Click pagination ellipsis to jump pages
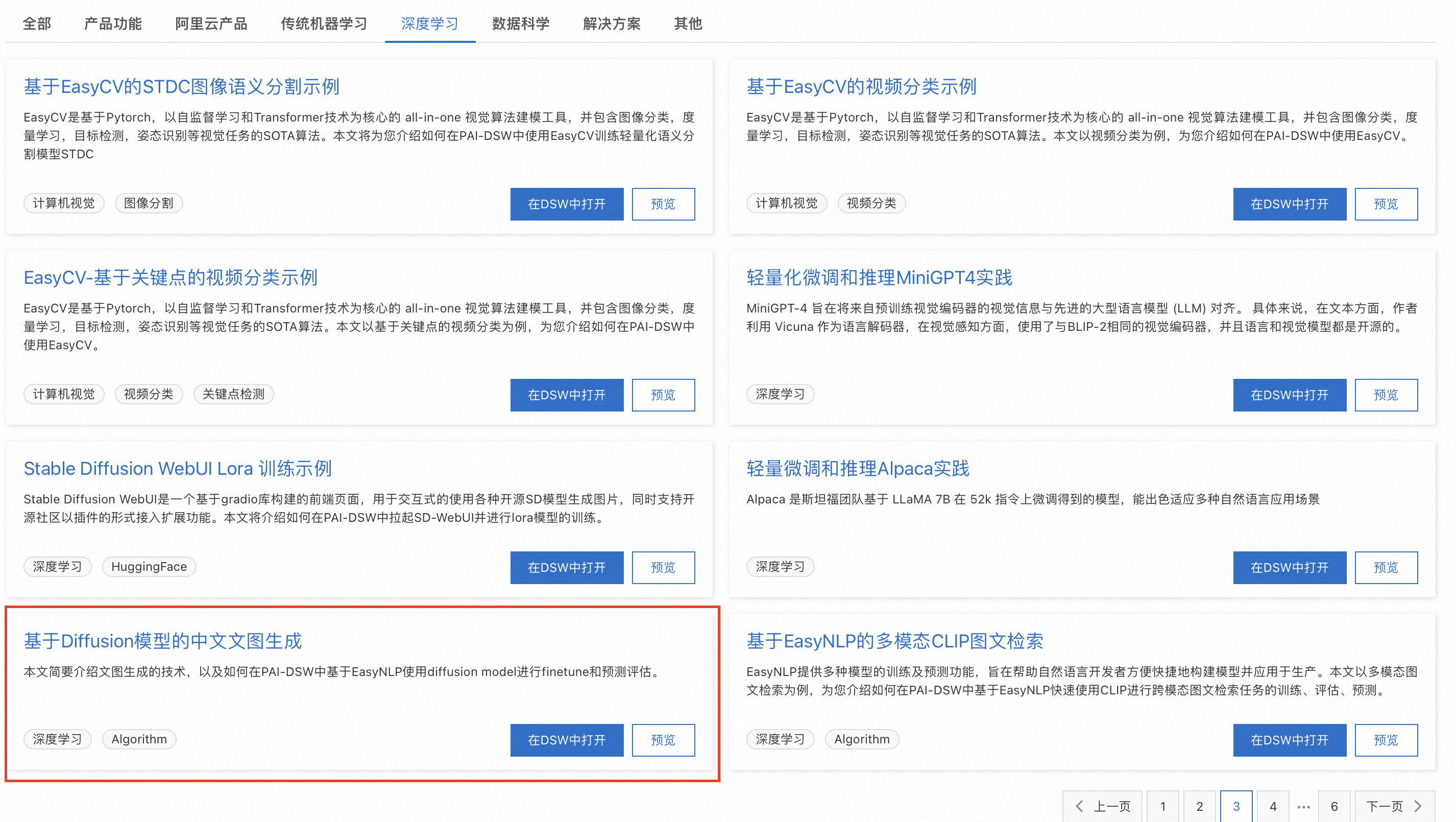The height and width of the screenshot is (822, 1456). point(1303,806)
